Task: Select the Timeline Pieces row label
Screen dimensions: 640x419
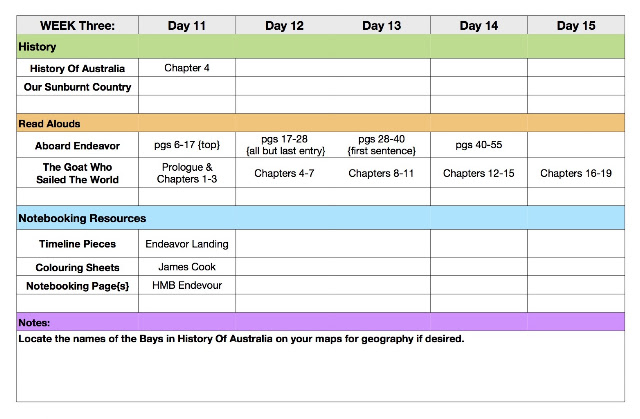Action: click(x=78, y=244)
